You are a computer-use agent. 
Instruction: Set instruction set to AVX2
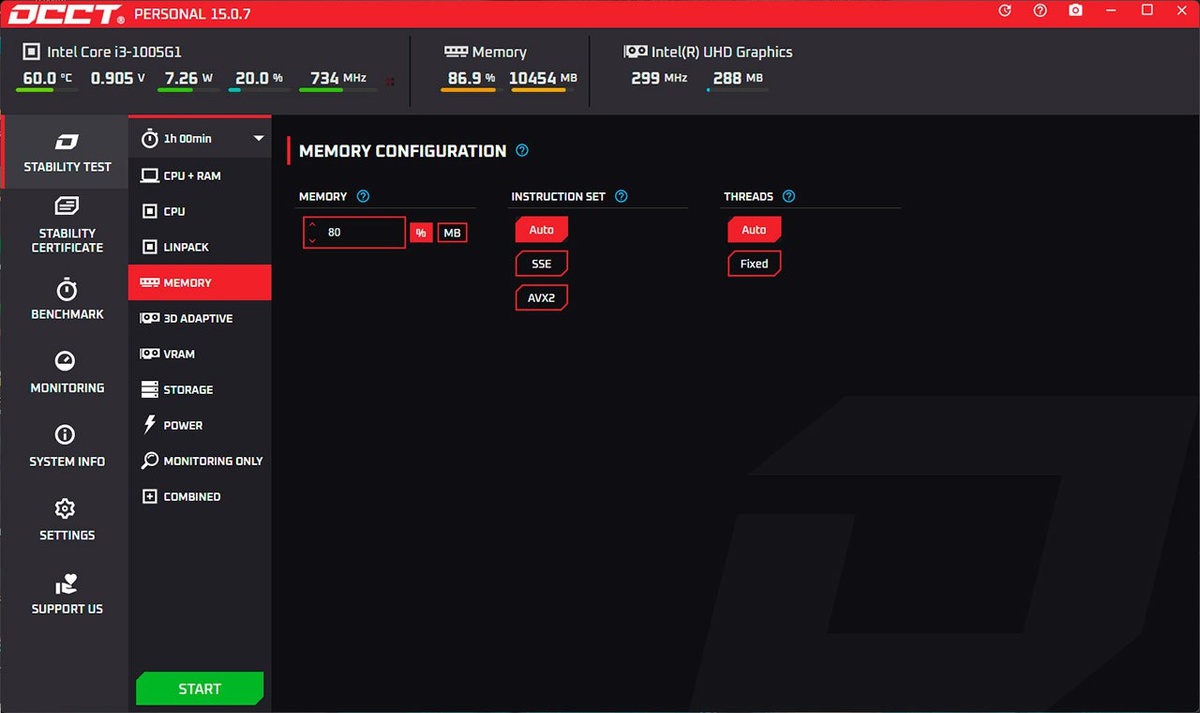541,298
